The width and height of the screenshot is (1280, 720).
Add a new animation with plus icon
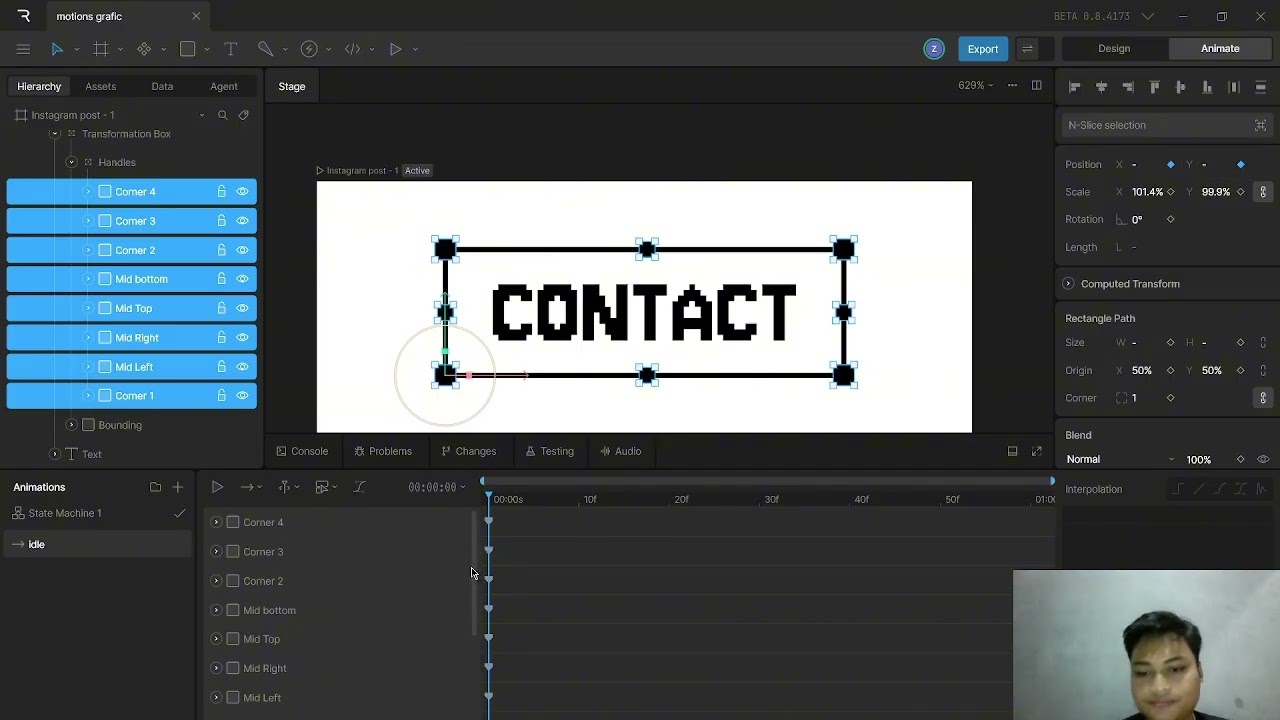178,487
